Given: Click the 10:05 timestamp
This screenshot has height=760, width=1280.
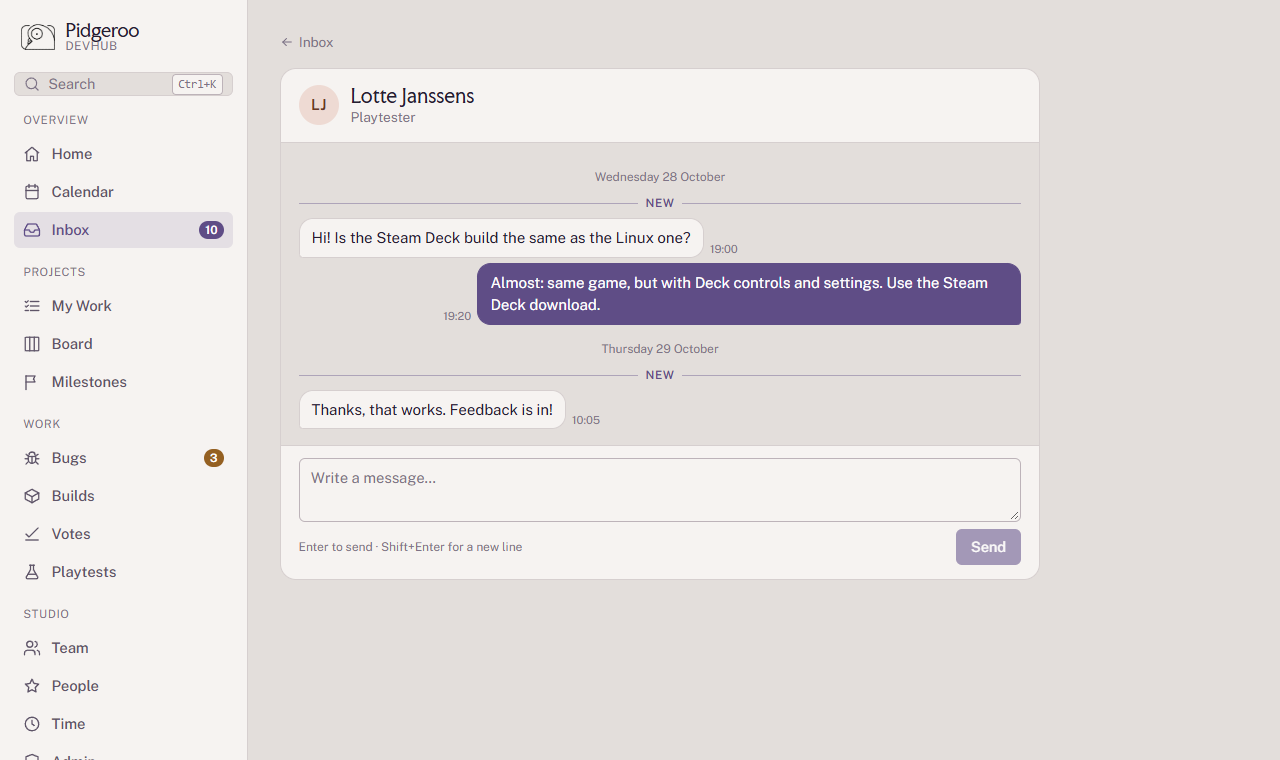Looking at the screenshot, I should click(586, 420).
